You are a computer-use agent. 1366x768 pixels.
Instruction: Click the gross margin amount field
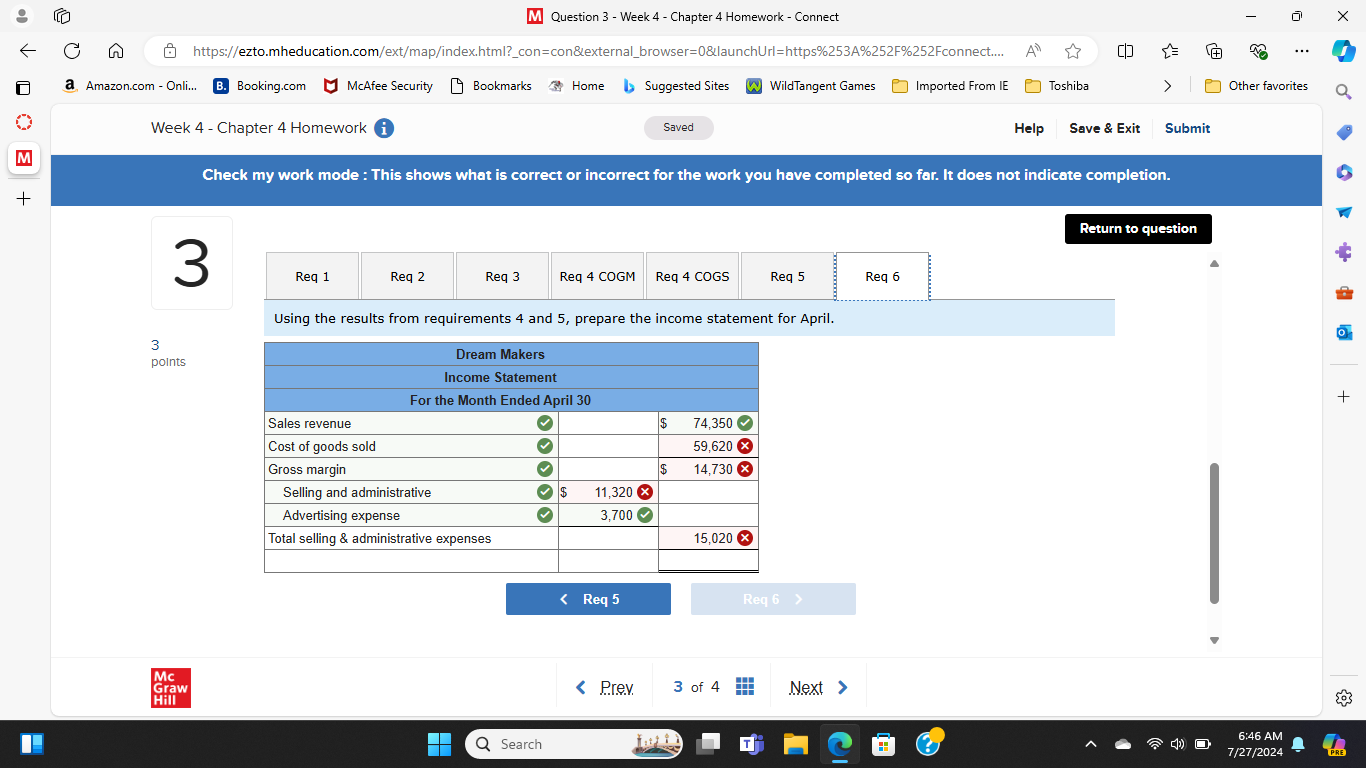[x=708, y=469]
